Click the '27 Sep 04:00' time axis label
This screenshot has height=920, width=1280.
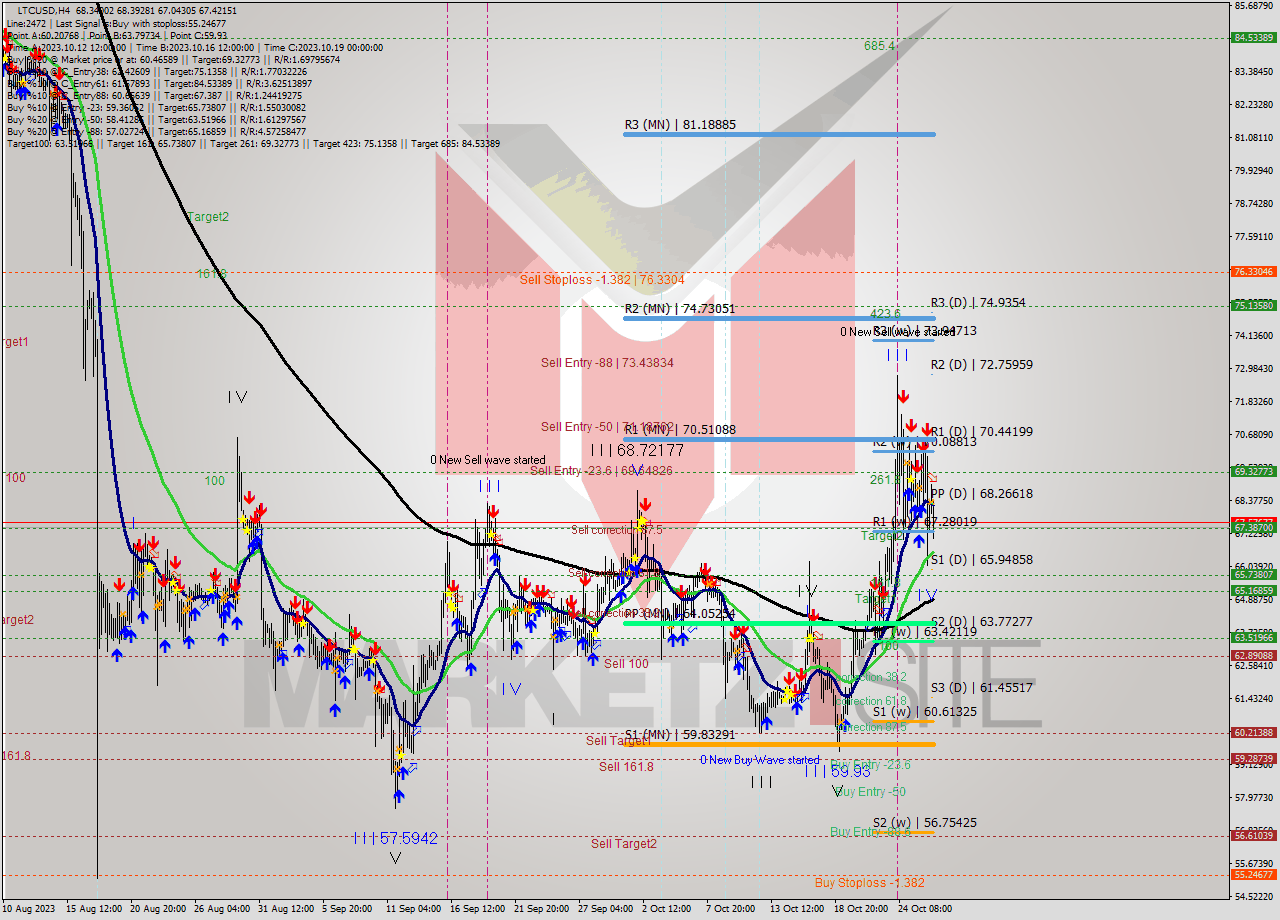604,909
